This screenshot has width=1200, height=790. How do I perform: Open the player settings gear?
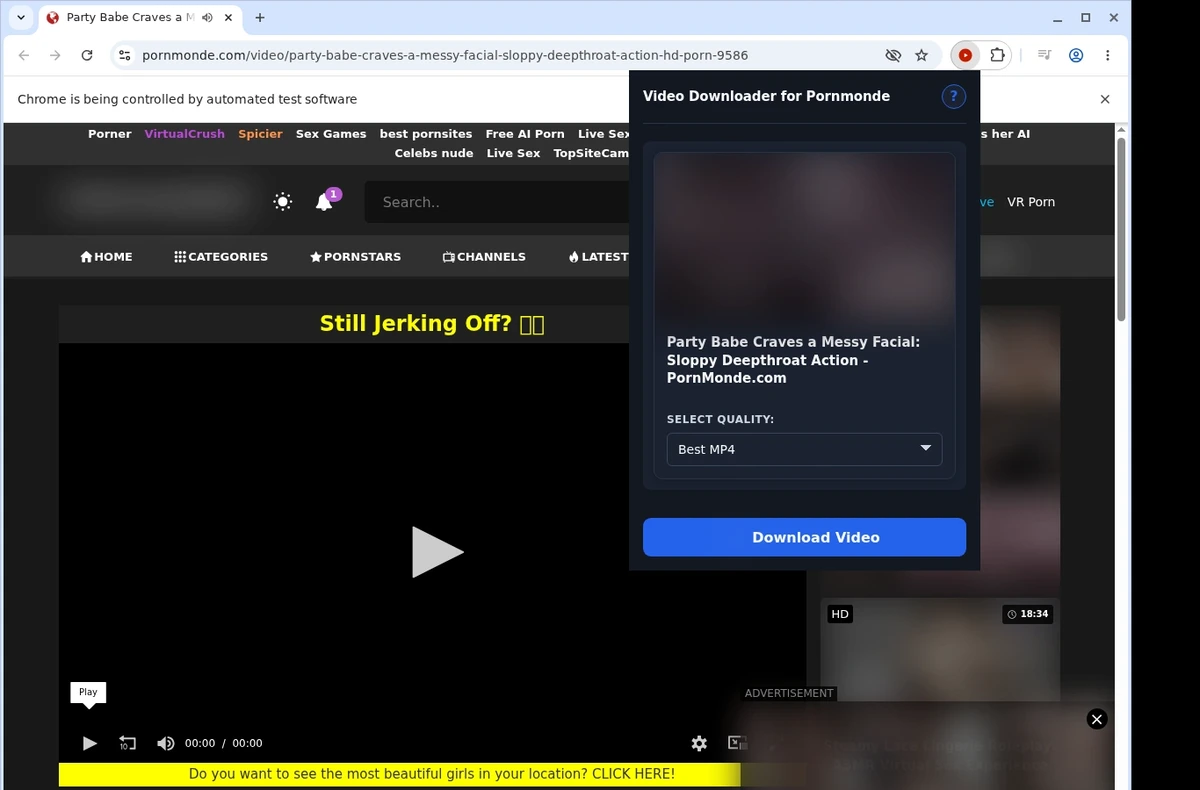click(699, 743)
